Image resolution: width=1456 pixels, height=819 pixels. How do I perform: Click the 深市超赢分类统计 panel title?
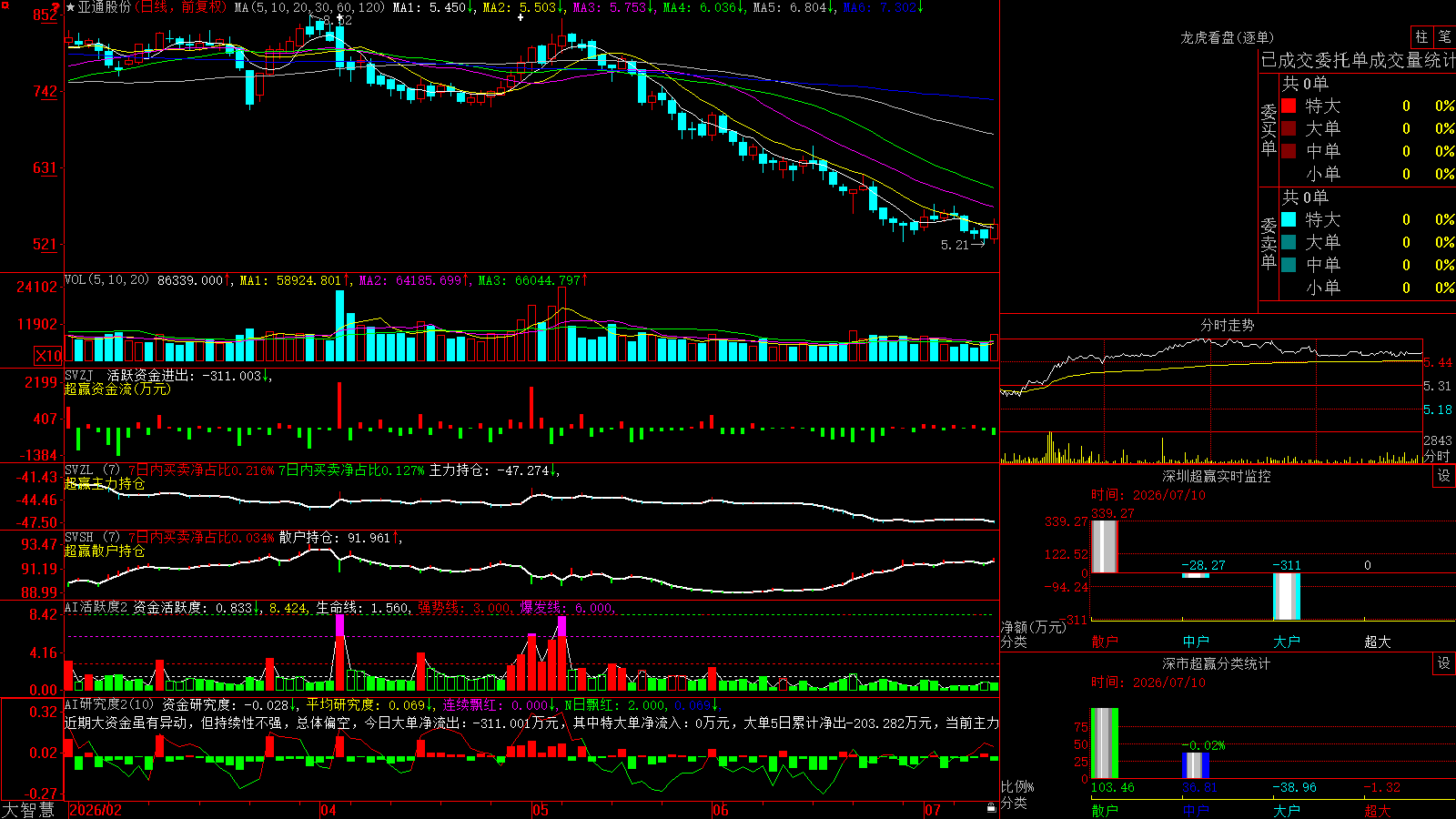tap(1217, 663)
